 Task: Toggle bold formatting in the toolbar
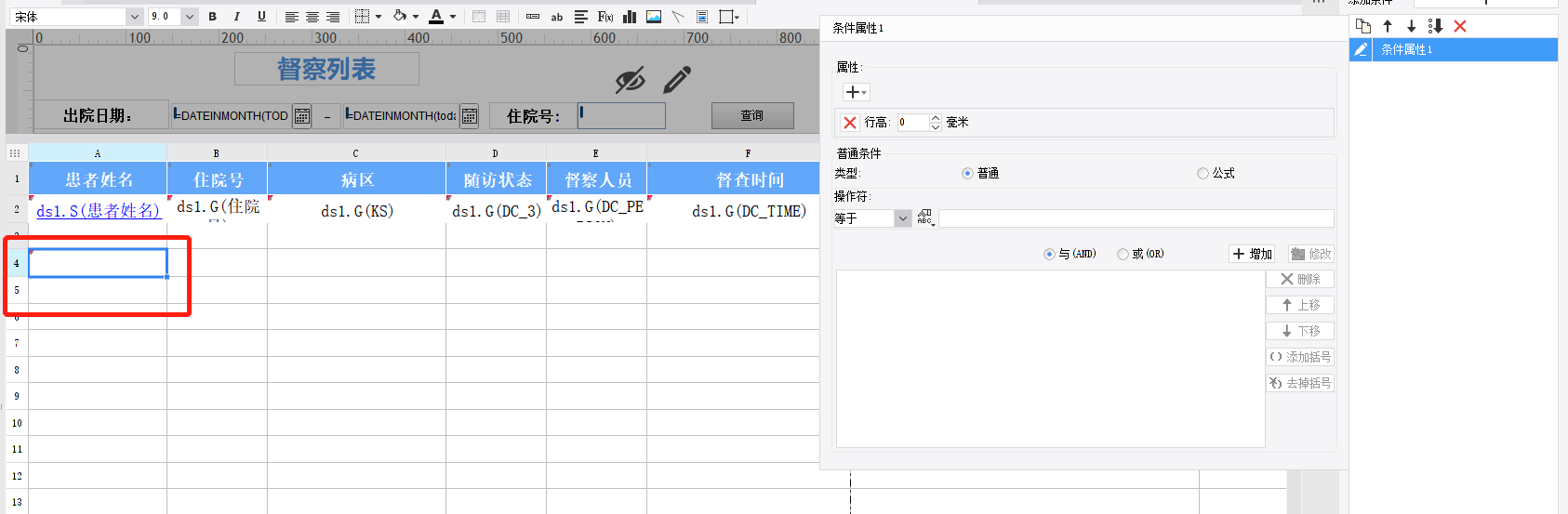213,17
